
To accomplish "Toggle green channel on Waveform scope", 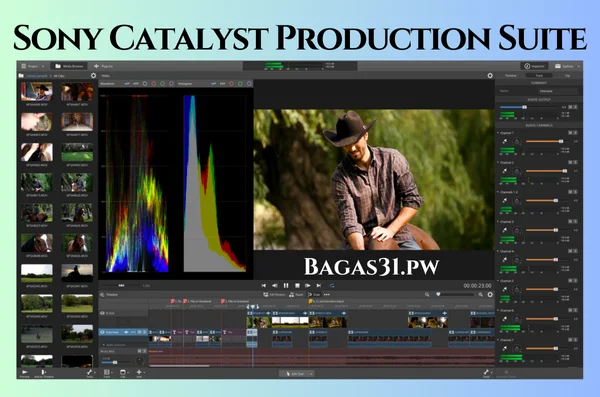I will click(162, 83).
